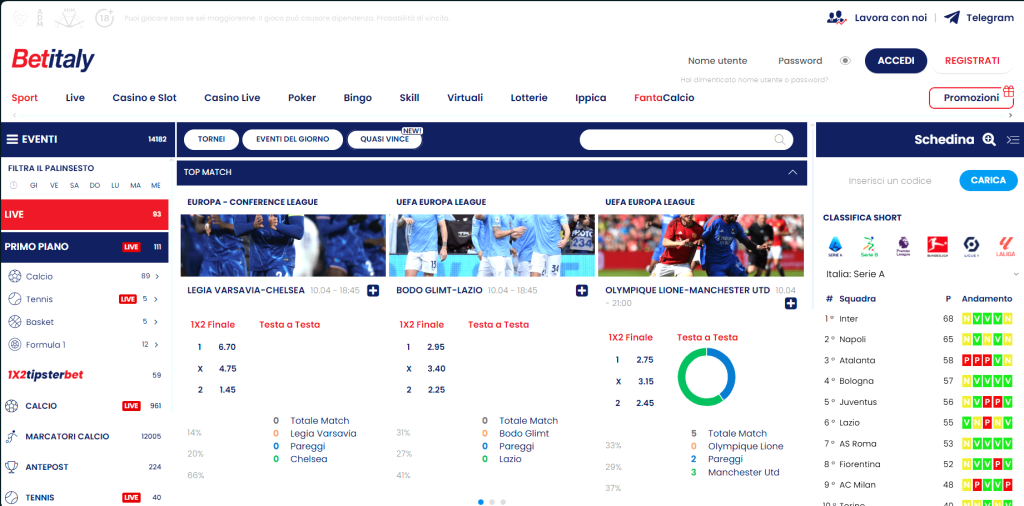Click the CARICA button

pyautogui.click(x=988, y=180)
